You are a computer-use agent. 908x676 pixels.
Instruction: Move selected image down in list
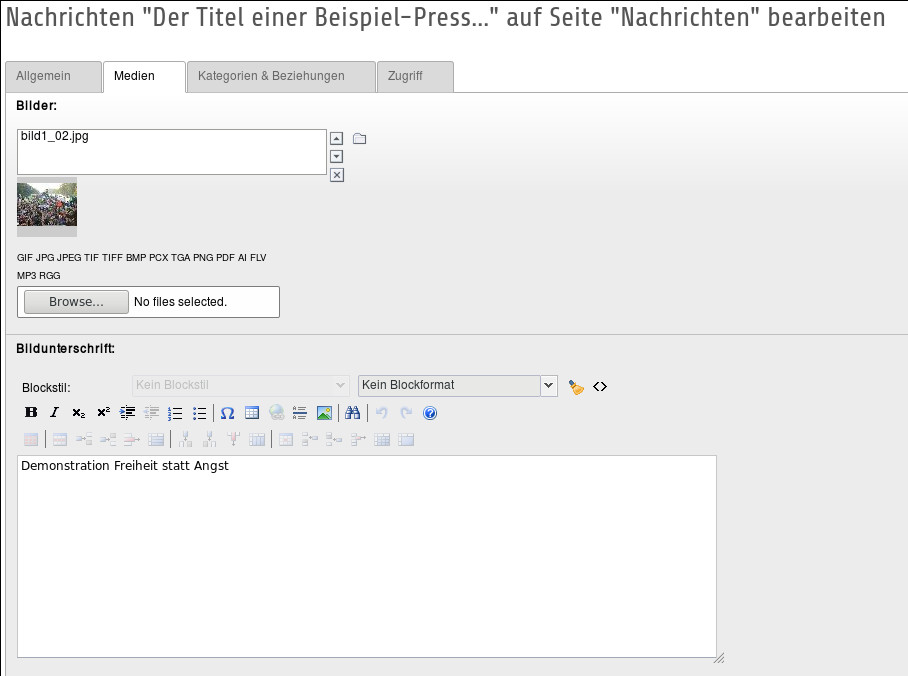click(336, 156)
